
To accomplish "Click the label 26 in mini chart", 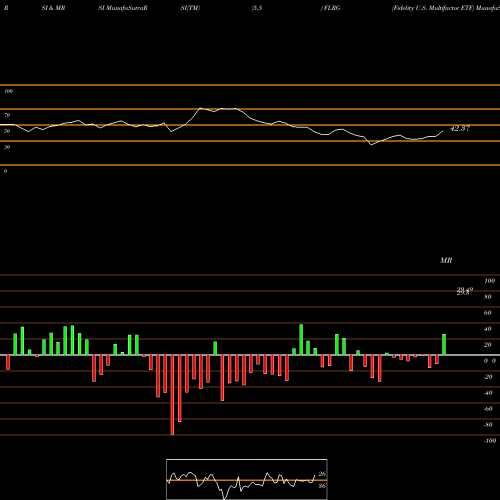I will (x=322, y=474).
